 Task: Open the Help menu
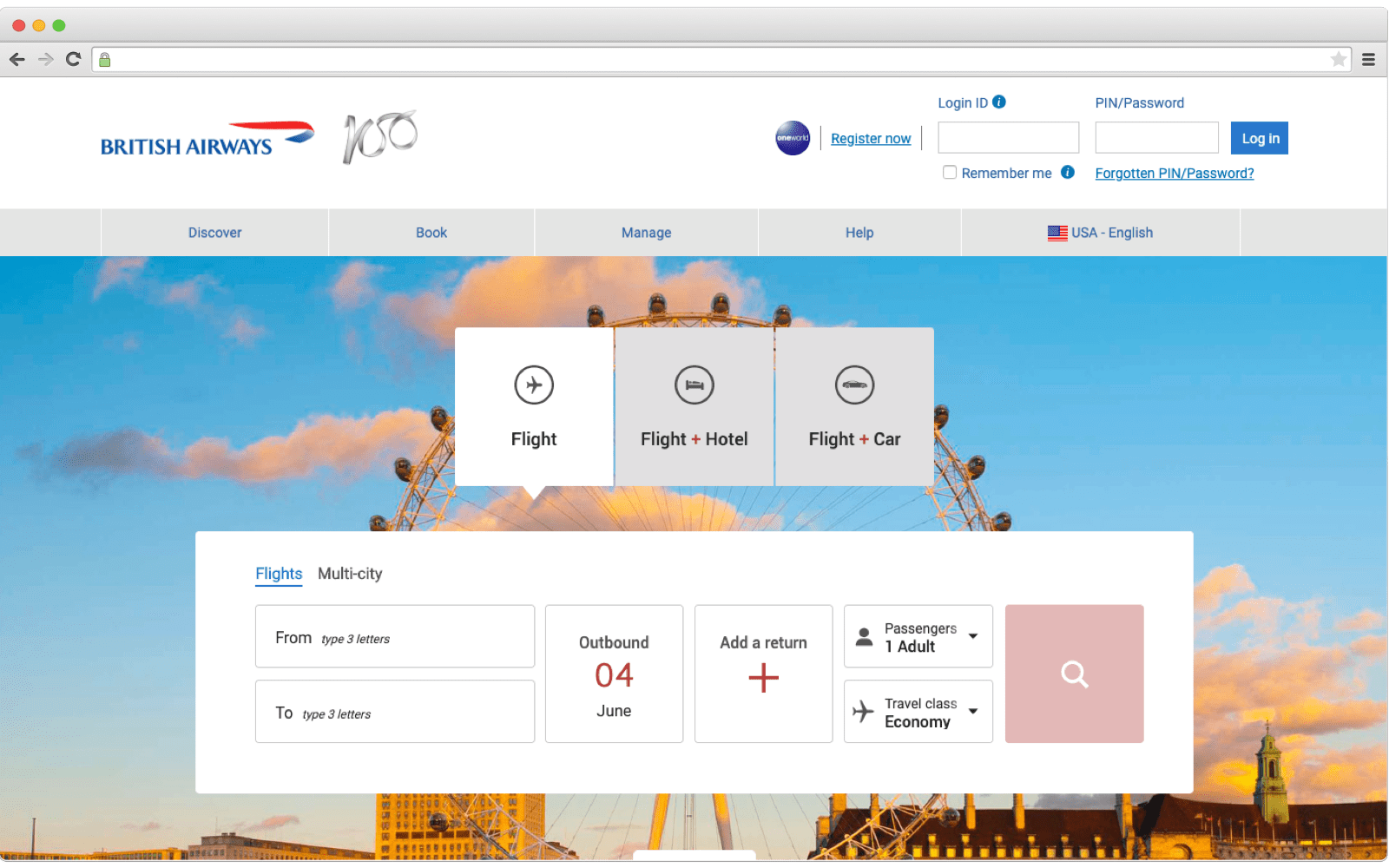point(859,233)
